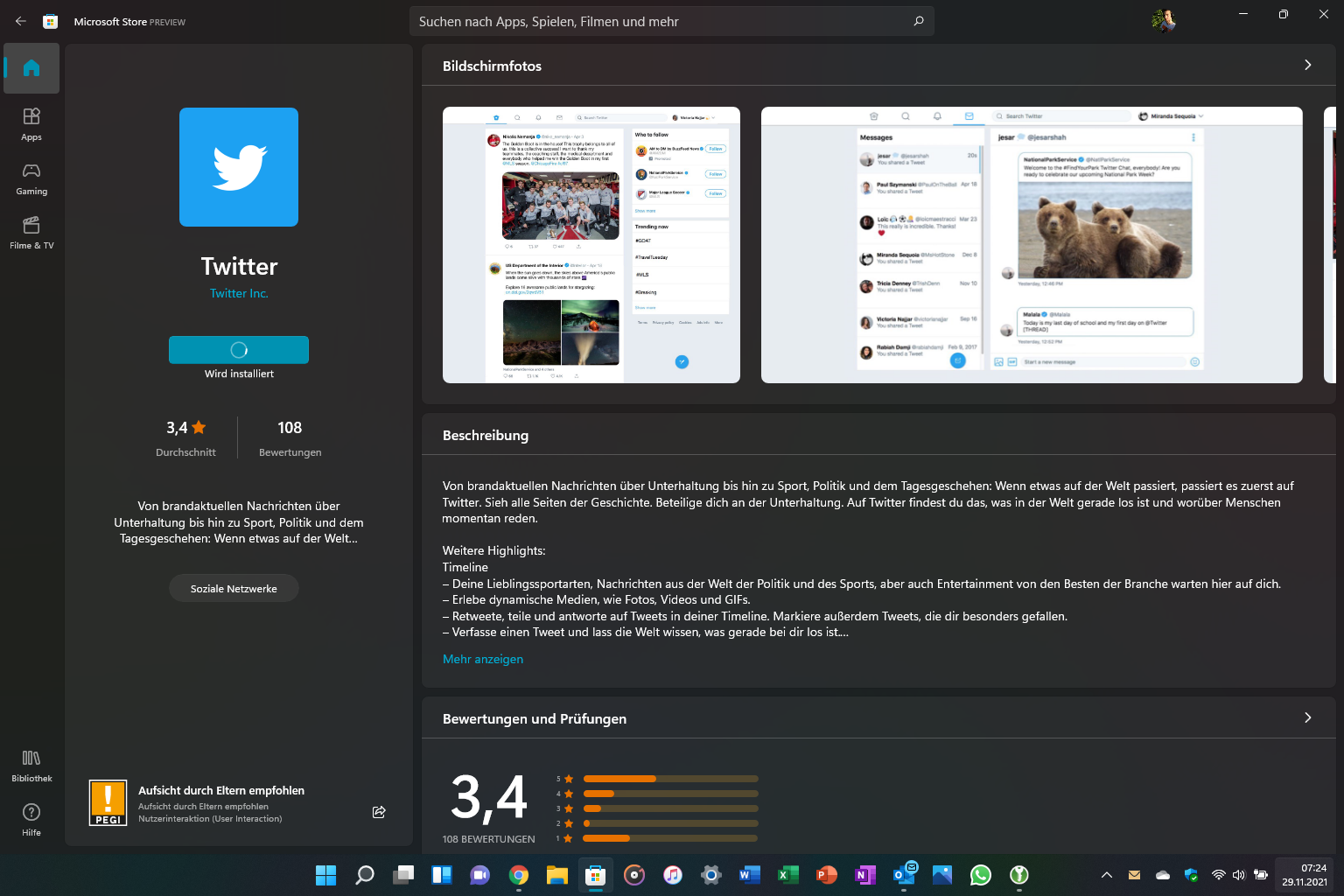Screen dimensions: 1344x896
Task: Open Task View in taskbar
Action: click(x=403, y=875)
